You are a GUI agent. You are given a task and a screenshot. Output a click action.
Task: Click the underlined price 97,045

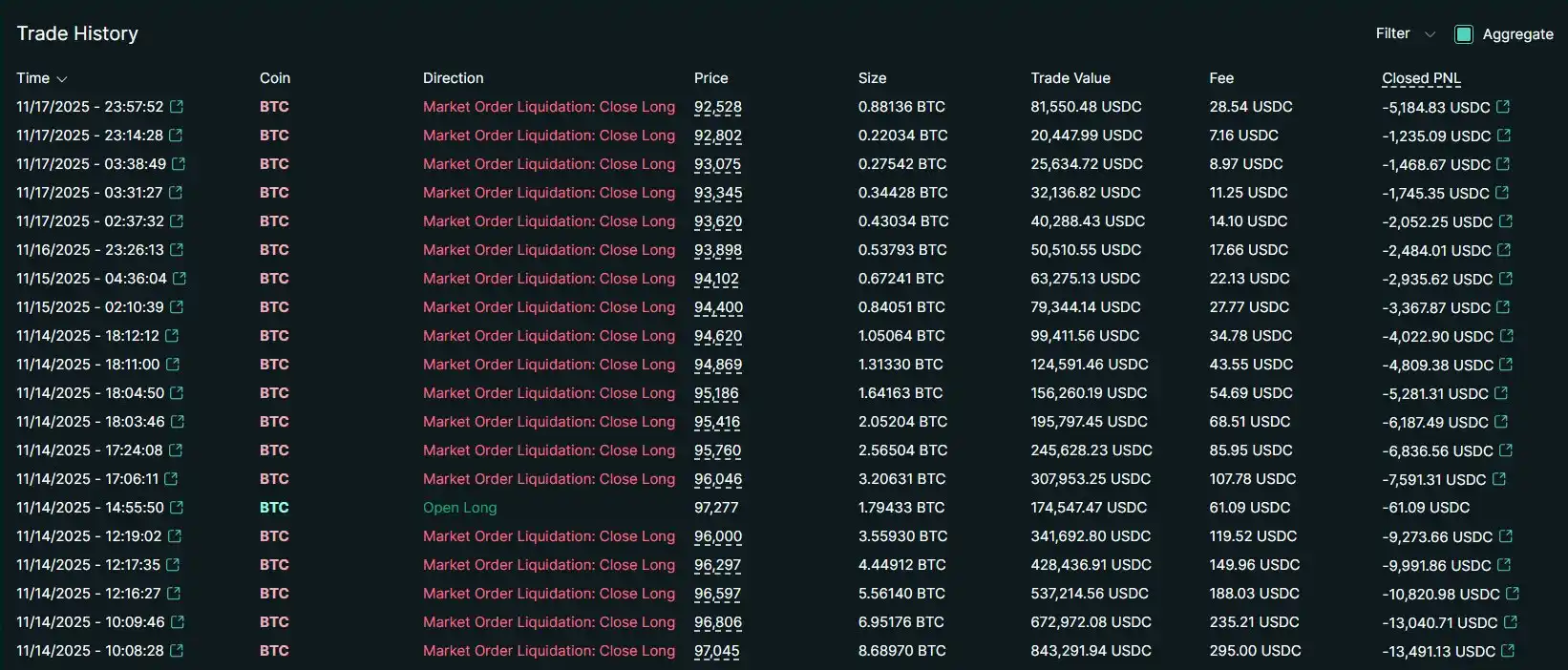click(x=716, y=651)
